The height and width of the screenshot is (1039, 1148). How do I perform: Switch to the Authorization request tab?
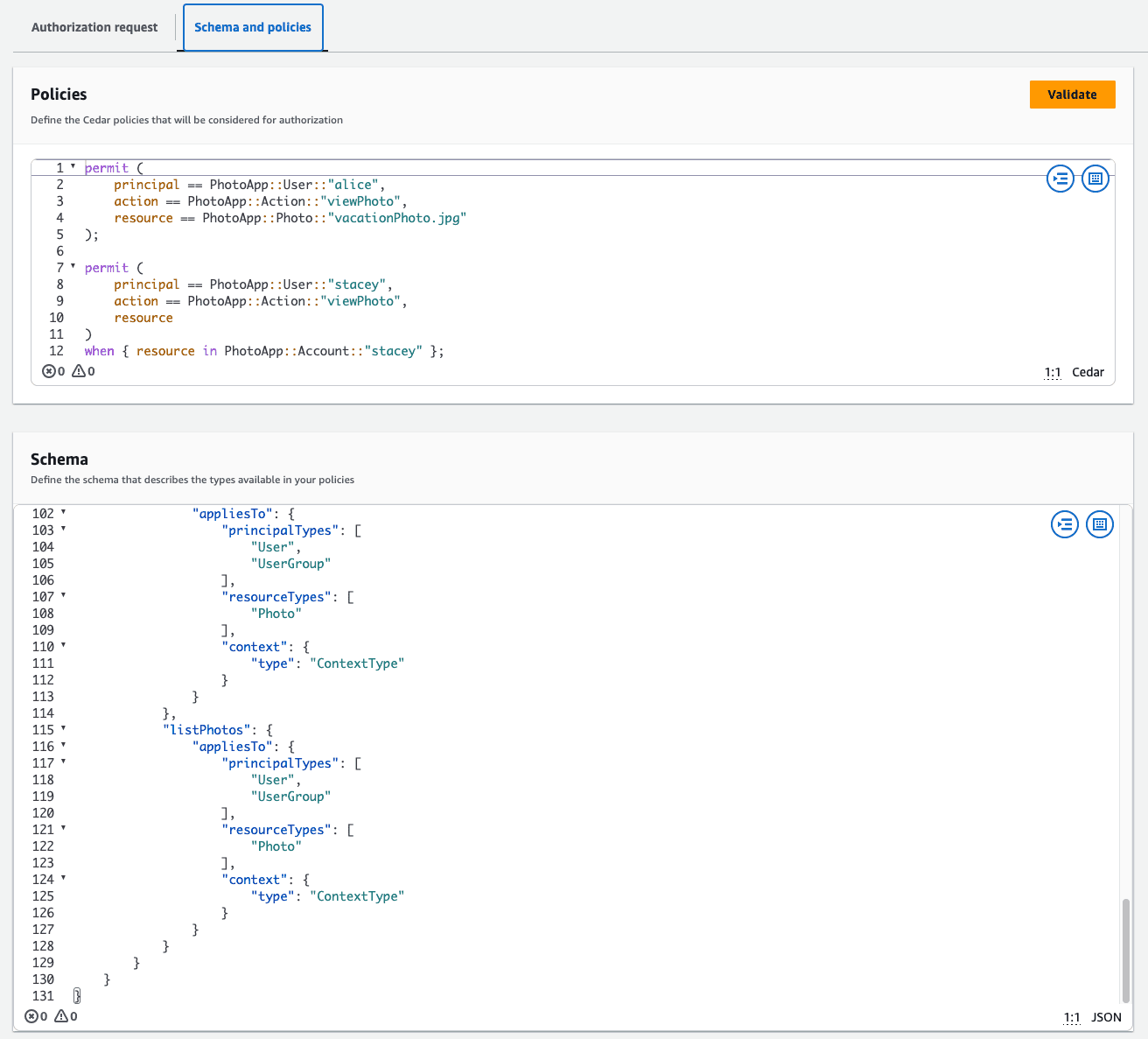94,27
